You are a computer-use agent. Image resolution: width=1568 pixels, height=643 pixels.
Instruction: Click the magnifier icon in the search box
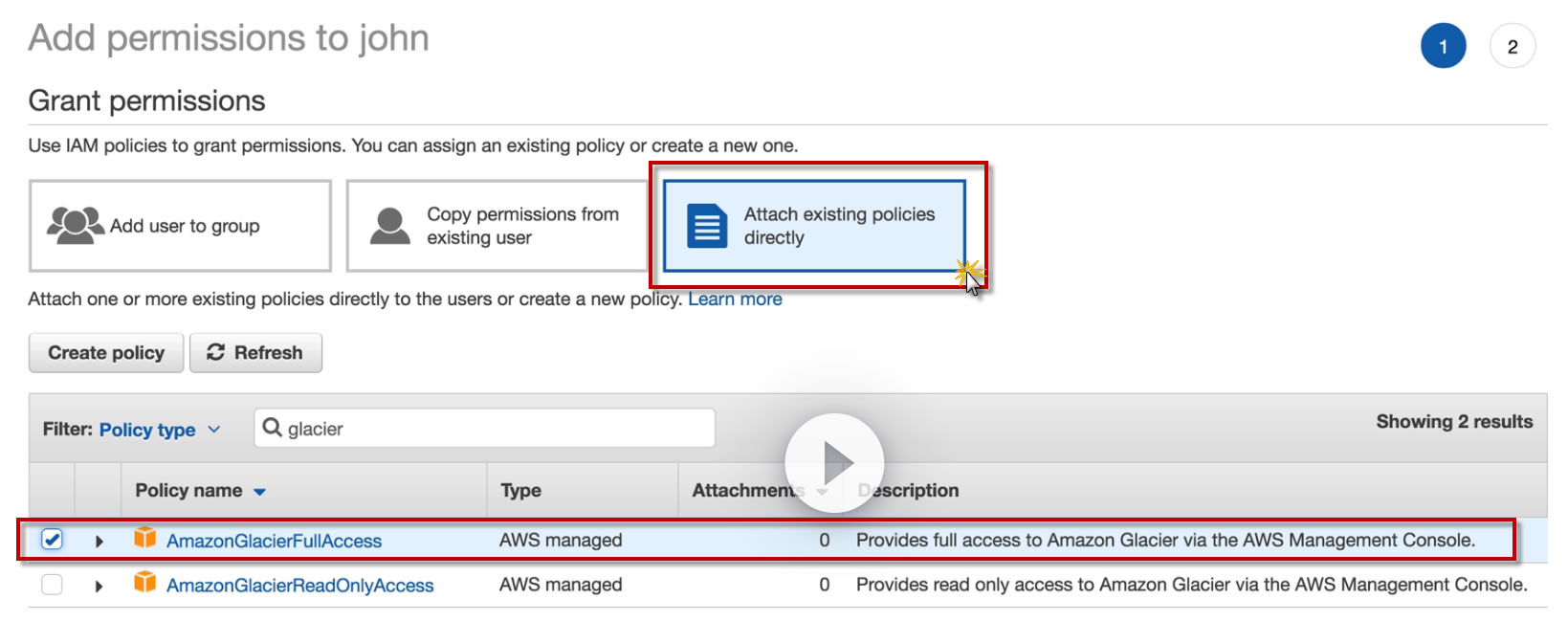coord(273,428)
